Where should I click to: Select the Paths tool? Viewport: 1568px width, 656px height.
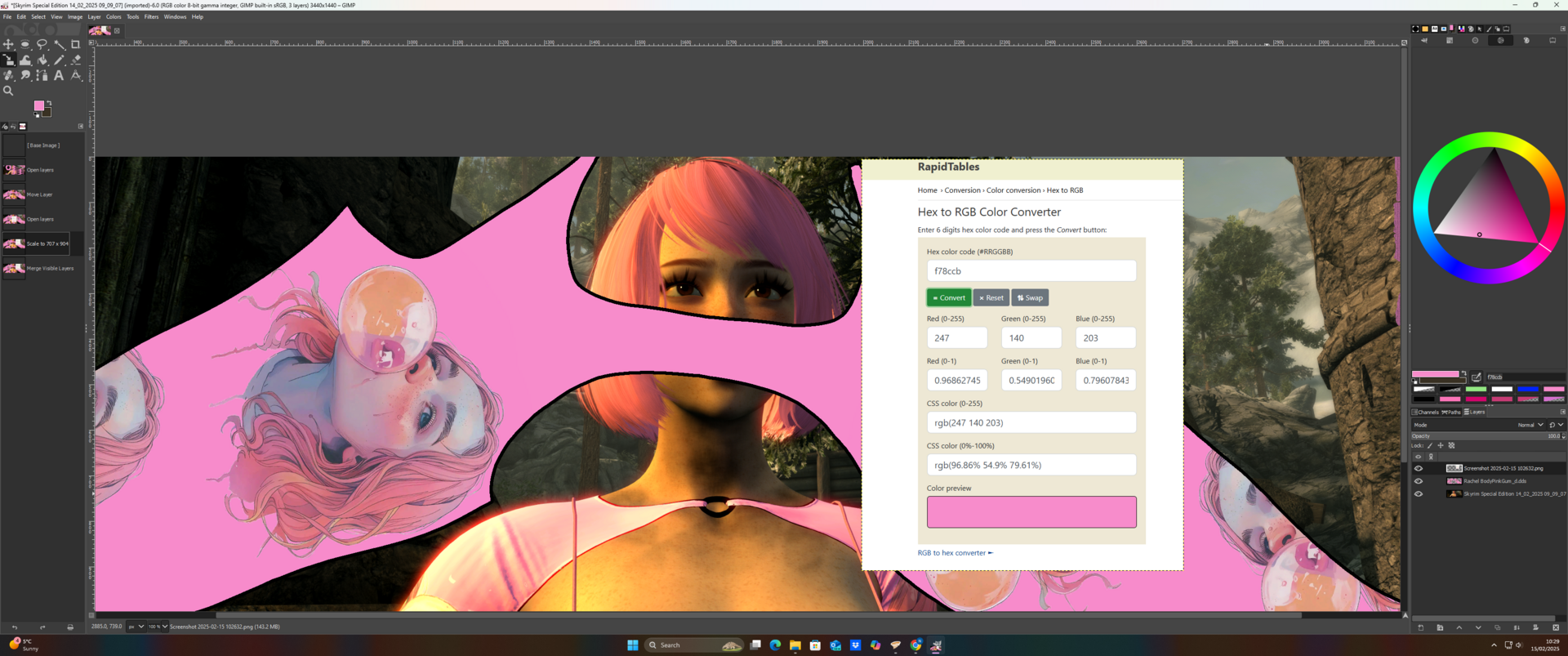pos(42,75)
